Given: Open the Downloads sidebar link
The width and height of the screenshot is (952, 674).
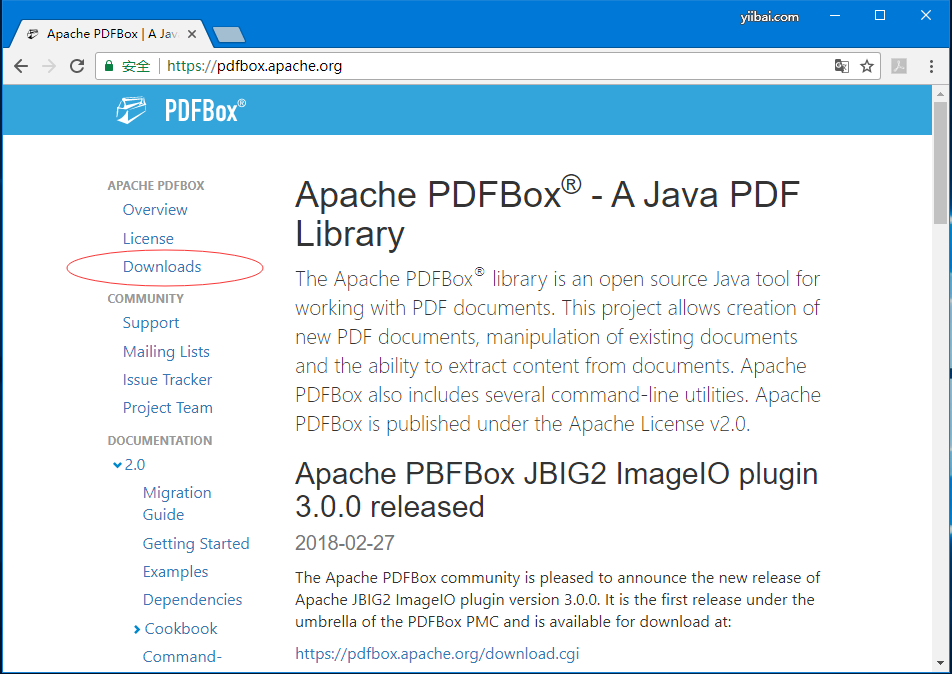Looking at the screenshot, I should tap(162, 267).
